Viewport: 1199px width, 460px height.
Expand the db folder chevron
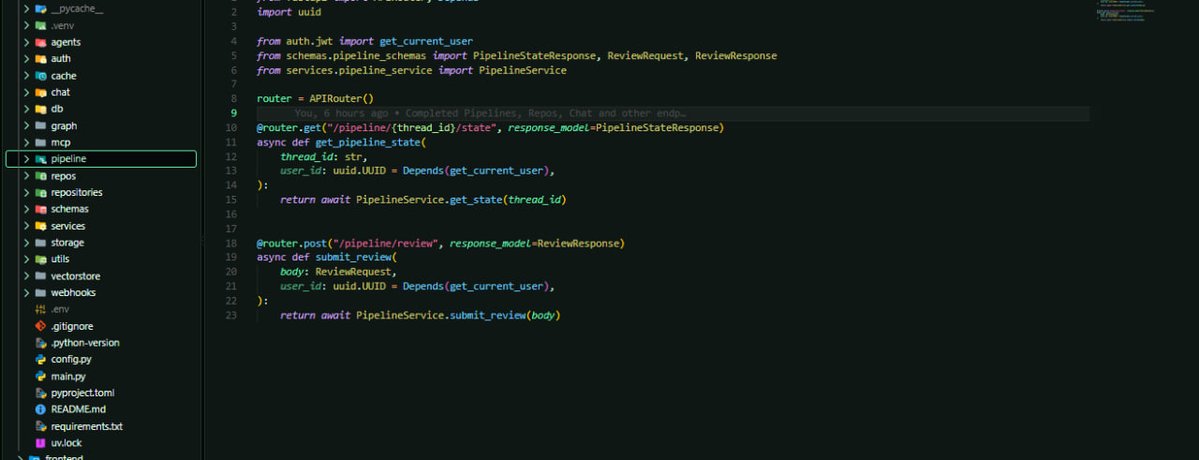27,109
